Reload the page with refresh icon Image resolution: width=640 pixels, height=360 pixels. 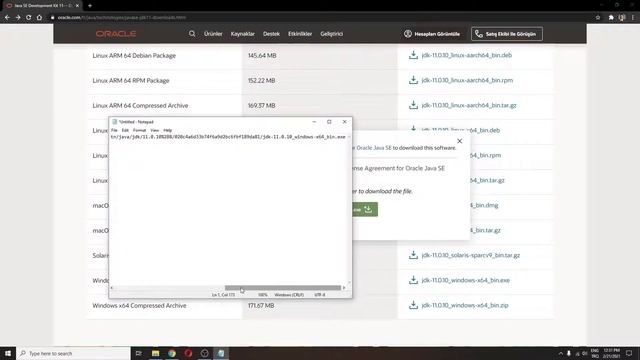[x=29, y=18]
